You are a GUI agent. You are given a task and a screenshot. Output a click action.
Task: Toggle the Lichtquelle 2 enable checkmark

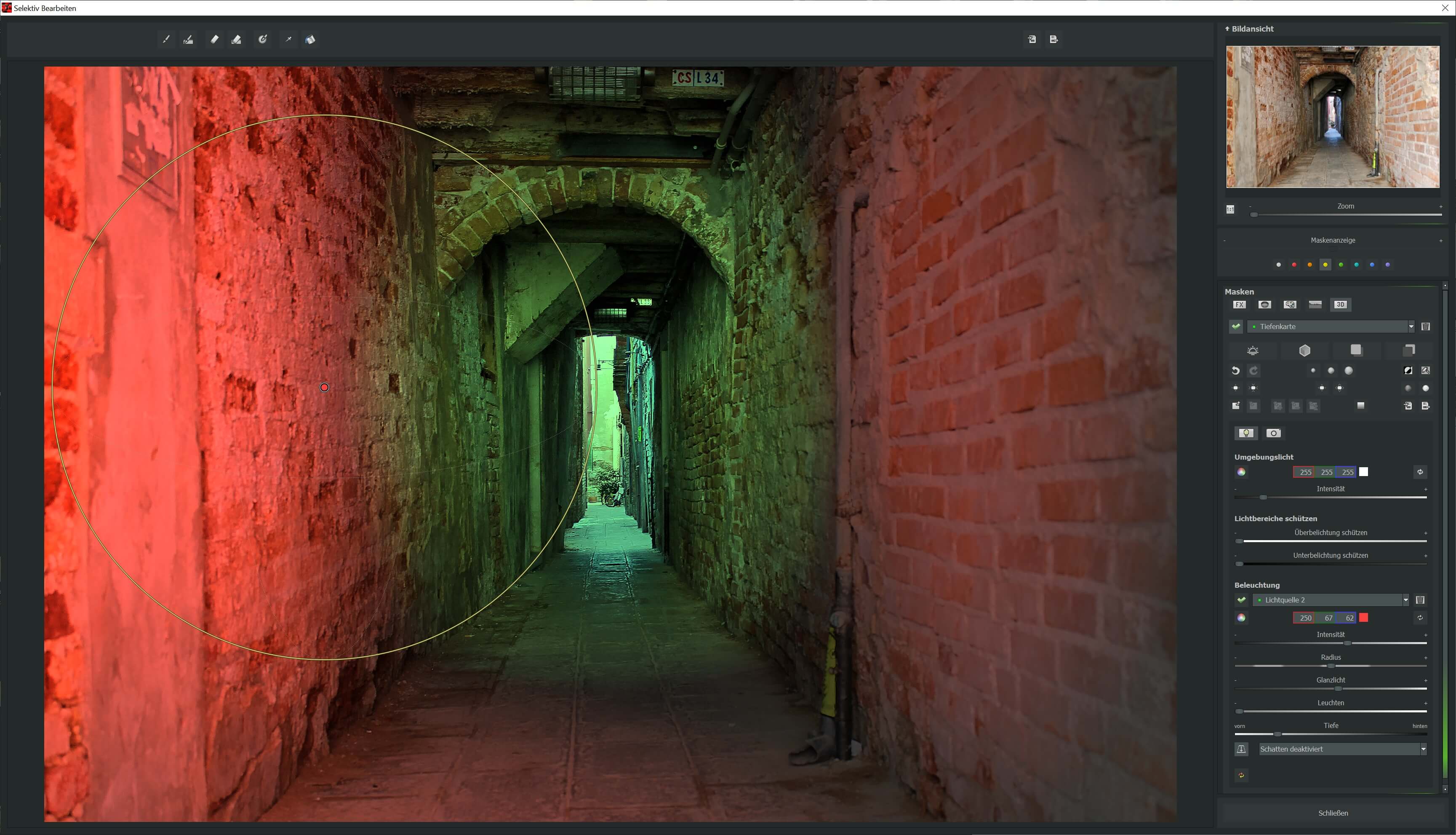tap(1241, 600)
